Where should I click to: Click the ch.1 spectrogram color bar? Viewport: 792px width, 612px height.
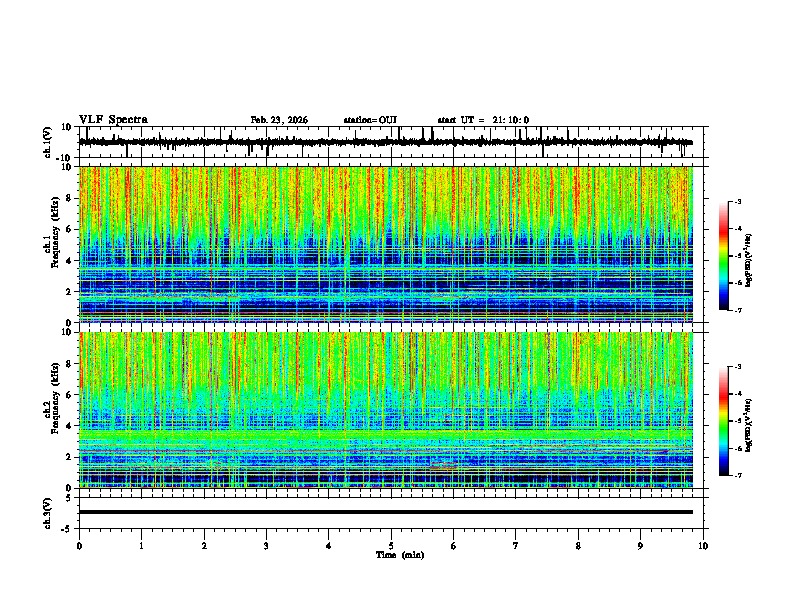(x=723, y=256)
